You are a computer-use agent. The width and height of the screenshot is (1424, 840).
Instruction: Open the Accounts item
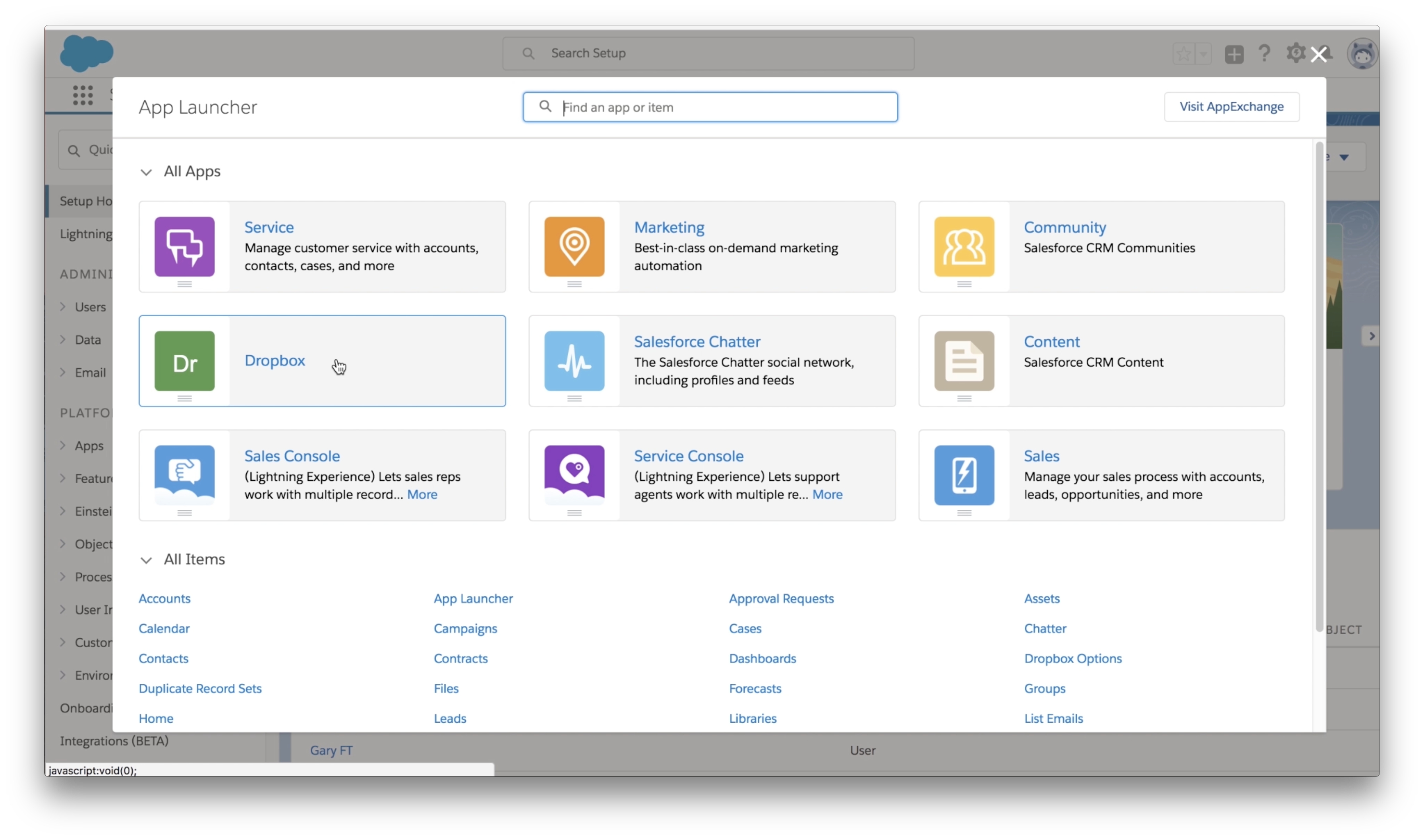pos(164,598)
